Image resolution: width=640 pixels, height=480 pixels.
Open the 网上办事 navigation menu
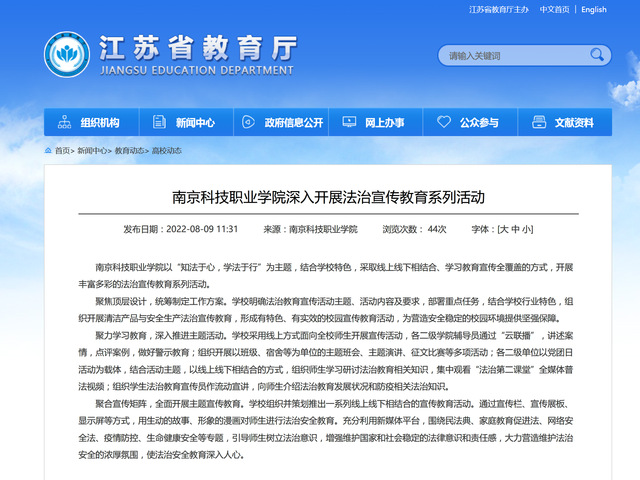pos(384,123)
